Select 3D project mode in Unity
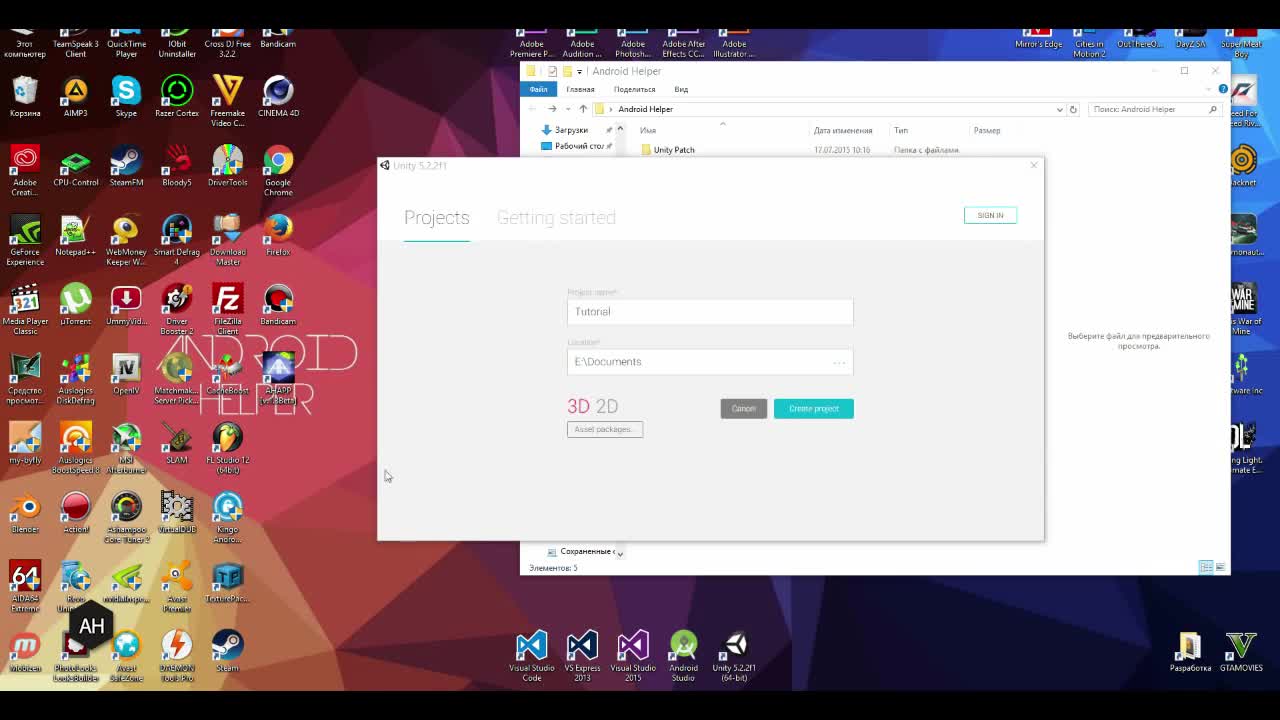1280x720 pixels. click(x=578, y=406)
